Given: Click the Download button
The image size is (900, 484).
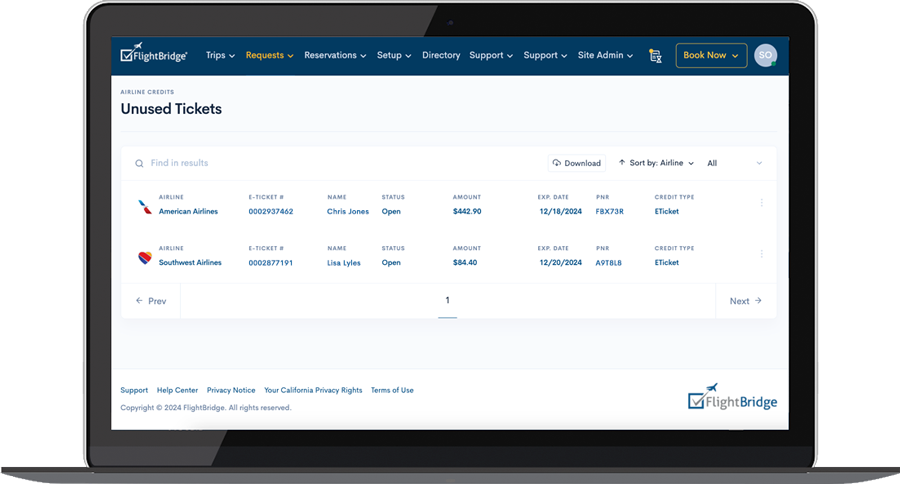Looking at the screenshot, I should (577, 163).
